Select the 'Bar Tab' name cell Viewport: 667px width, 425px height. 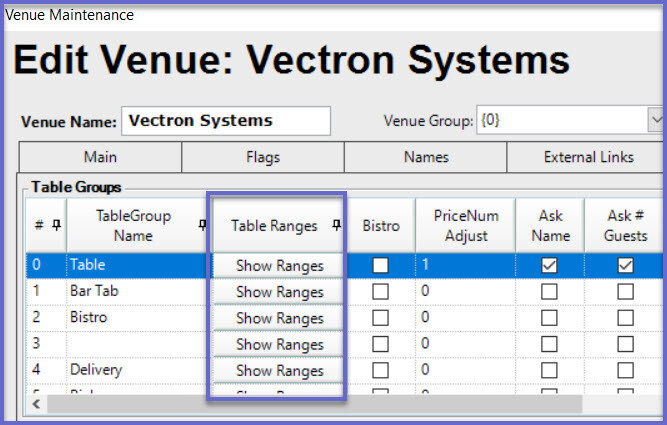137,291
